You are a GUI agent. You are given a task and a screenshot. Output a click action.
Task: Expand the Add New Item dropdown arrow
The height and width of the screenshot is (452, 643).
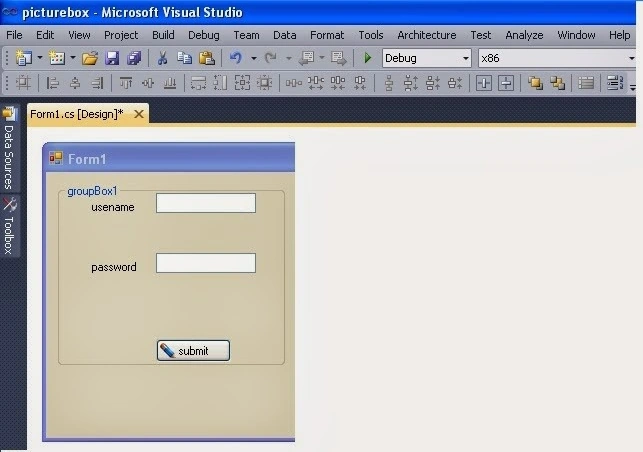(73, 58)
